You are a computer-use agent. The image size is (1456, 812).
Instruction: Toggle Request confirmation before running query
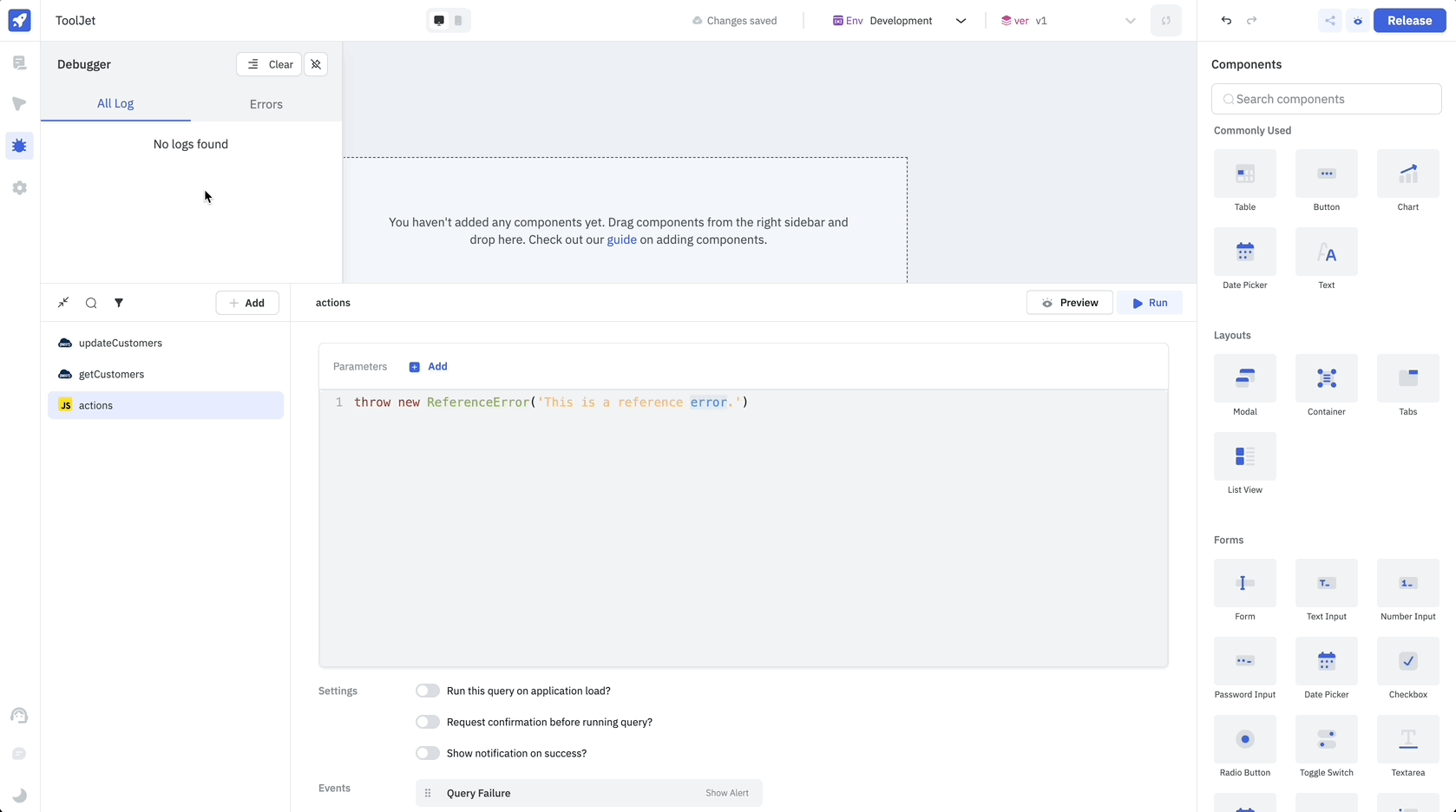tap(427, 722)
